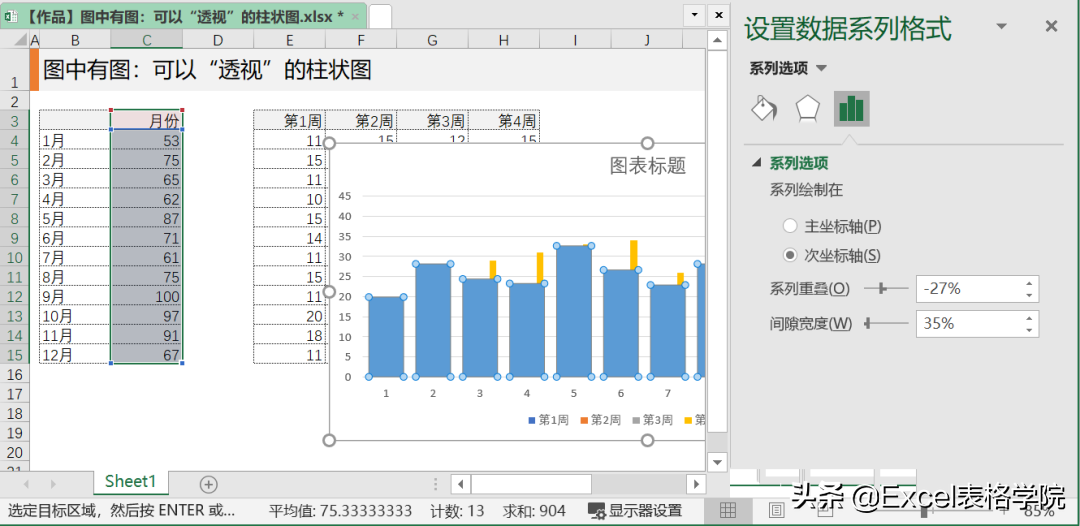Click the new sheet plus button
The width and height of the screenshot is (1080, 526).
coord(208,484)
